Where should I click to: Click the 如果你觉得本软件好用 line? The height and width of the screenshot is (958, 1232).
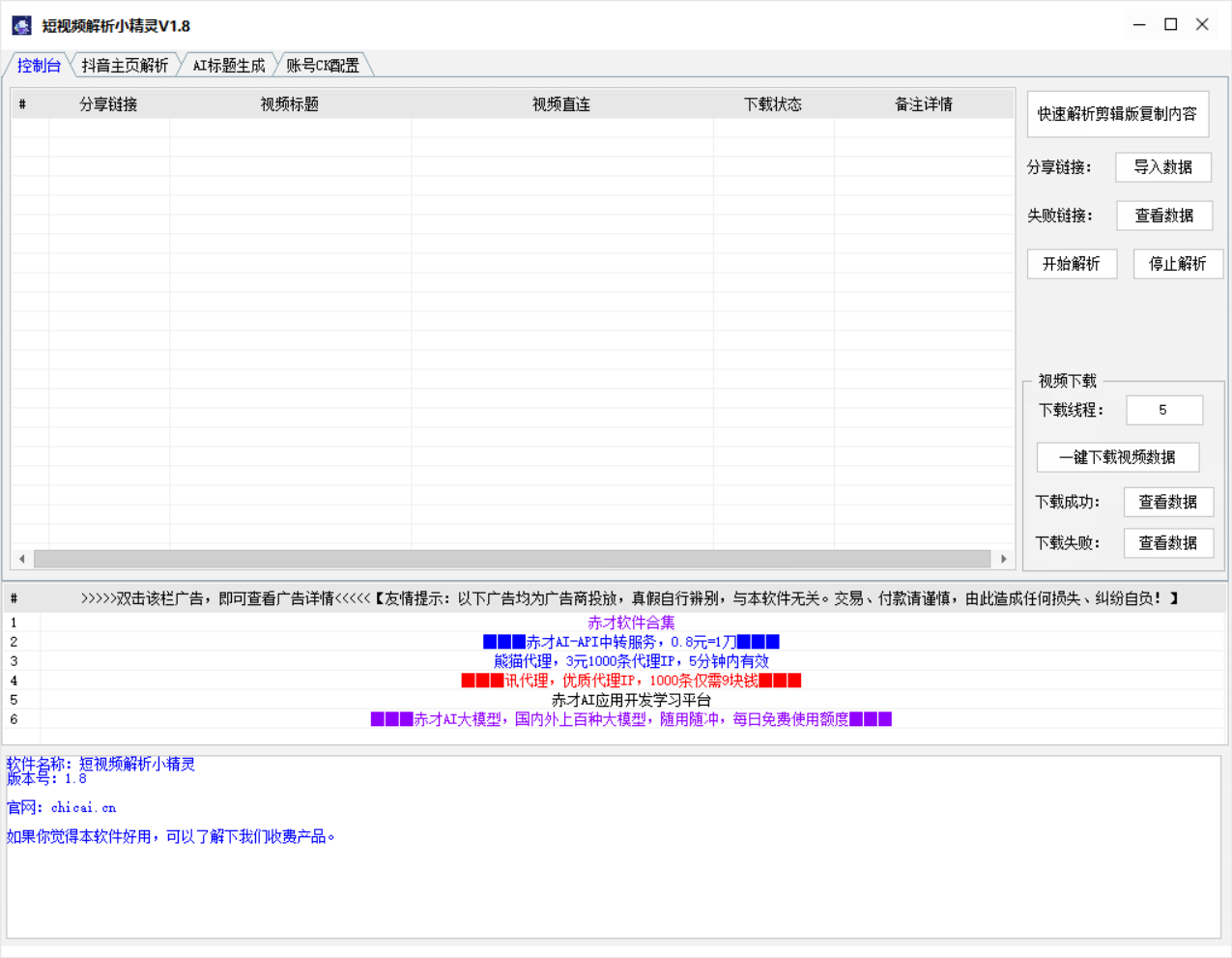click(x=171, y=836)
